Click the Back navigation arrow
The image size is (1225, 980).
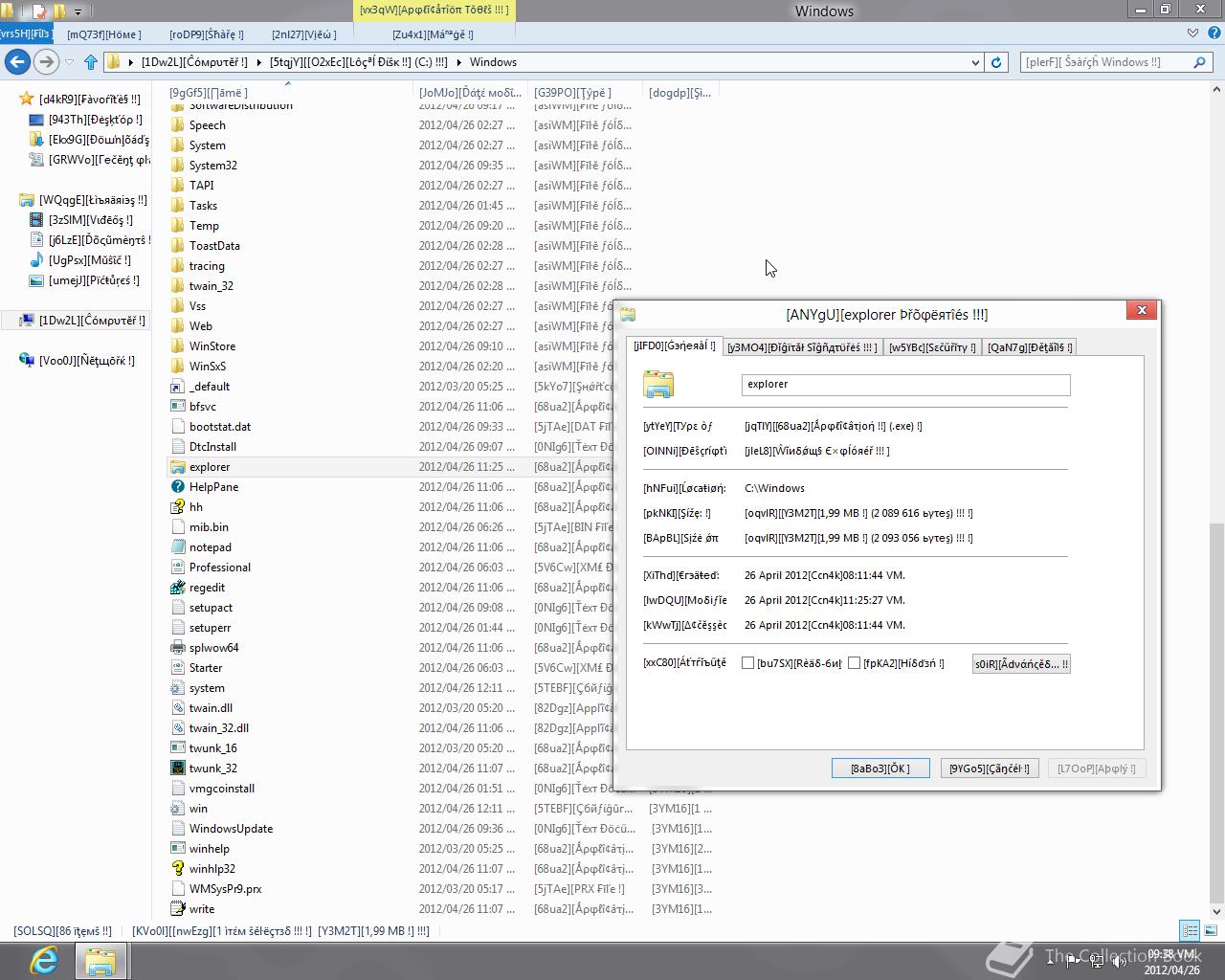pyautogui.click(x=17, y=62)
